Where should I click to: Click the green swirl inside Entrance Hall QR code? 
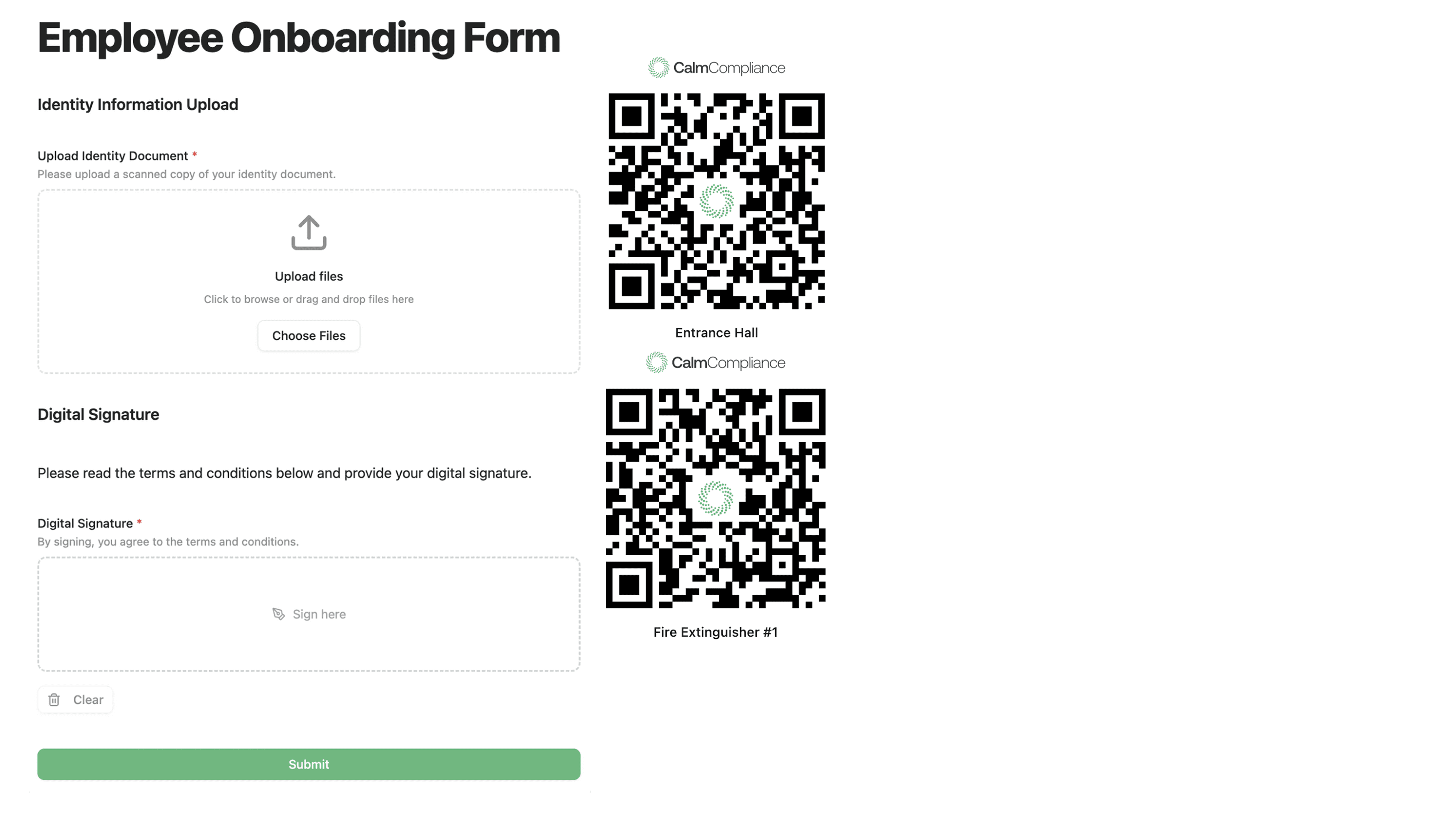pyautogui.click(x=716, y=201)
